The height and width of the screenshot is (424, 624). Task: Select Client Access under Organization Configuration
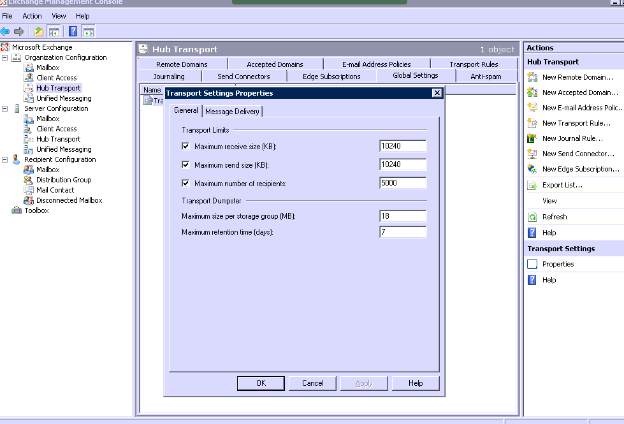pyautogui.click(x=57, y=78)
